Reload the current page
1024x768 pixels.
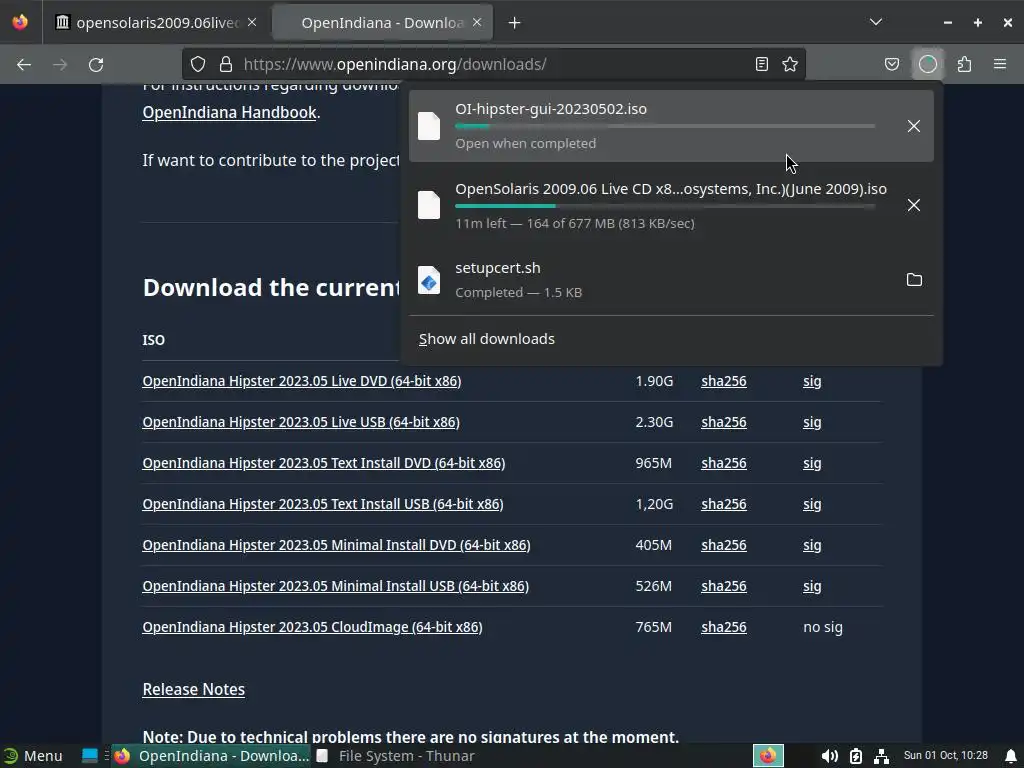(96, 65)
